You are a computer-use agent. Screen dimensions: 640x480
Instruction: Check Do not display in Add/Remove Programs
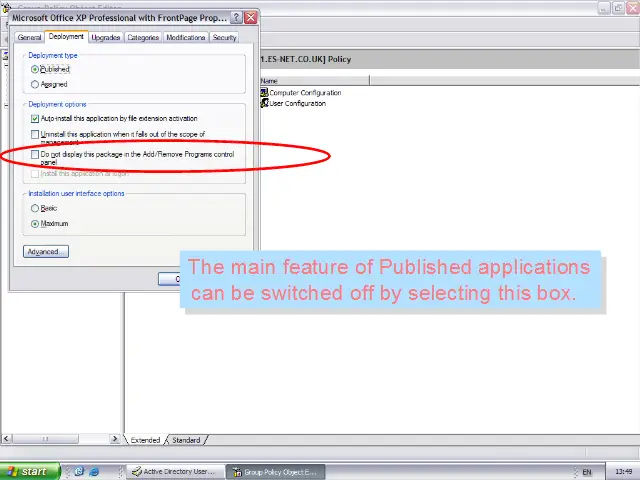36,155
